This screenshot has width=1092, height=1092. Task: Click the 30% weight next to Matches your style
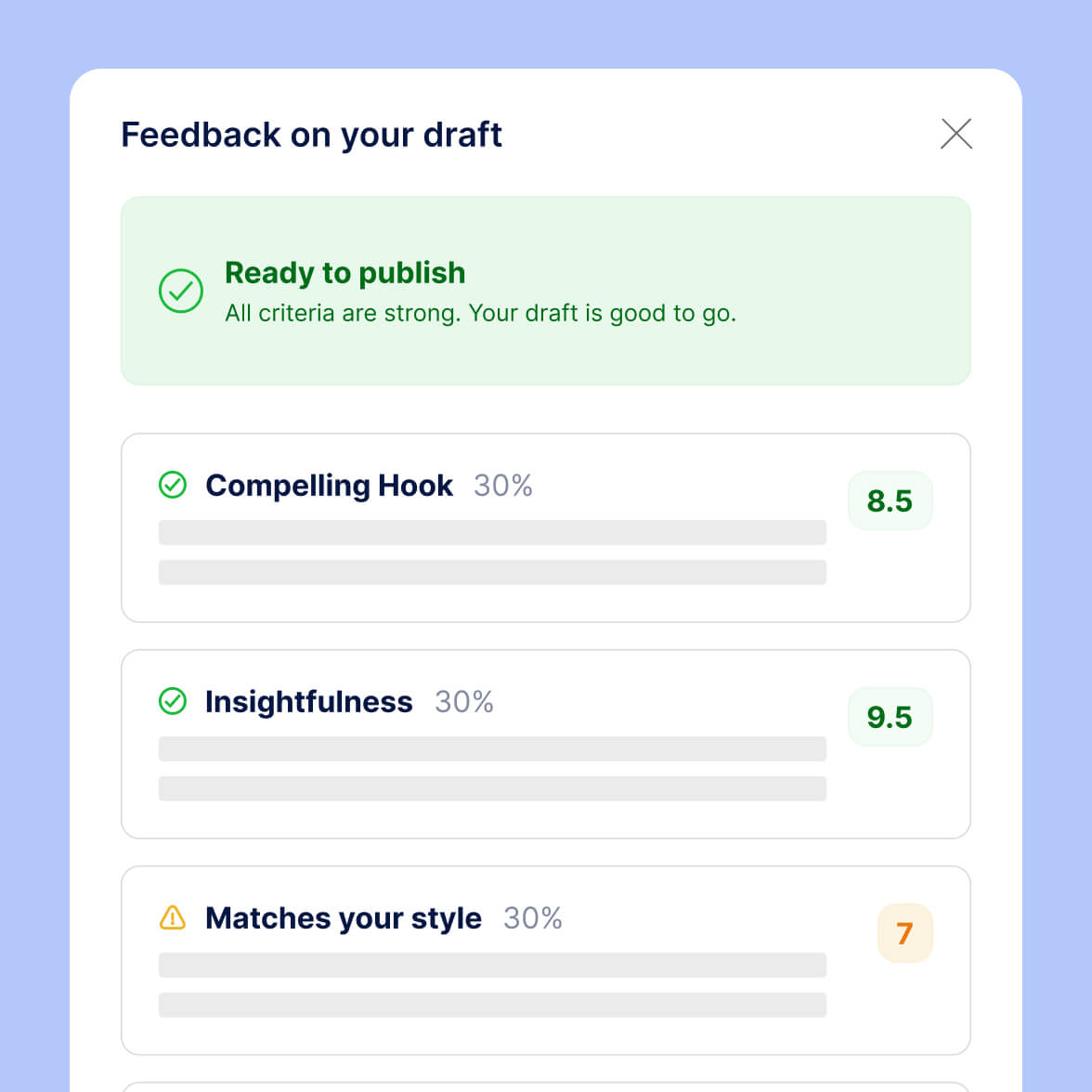pyautogui.click(x=533, y=918)
